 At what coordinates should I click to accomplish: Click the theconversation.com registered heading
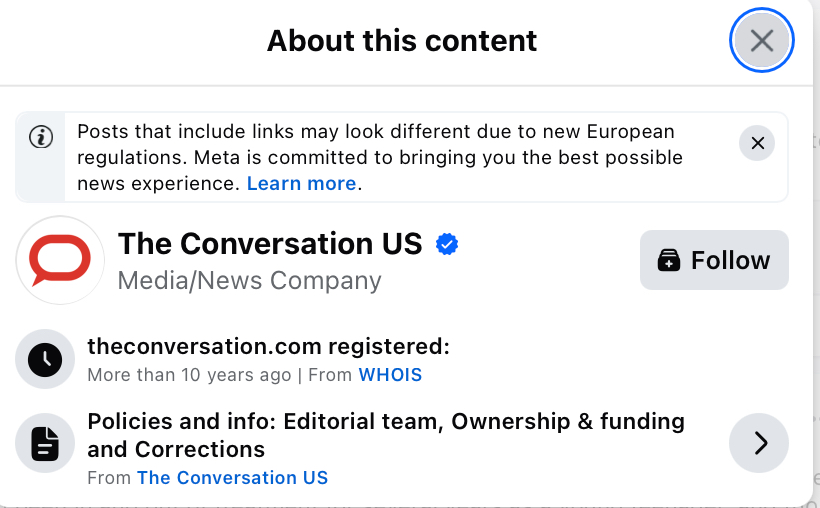(268, 347)
